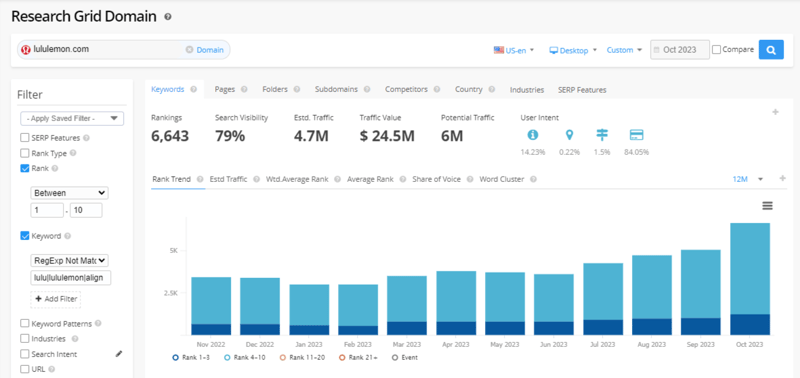Toggle Event legend item
The height and width of the screenshot is (378, 800).
point(405,358)
